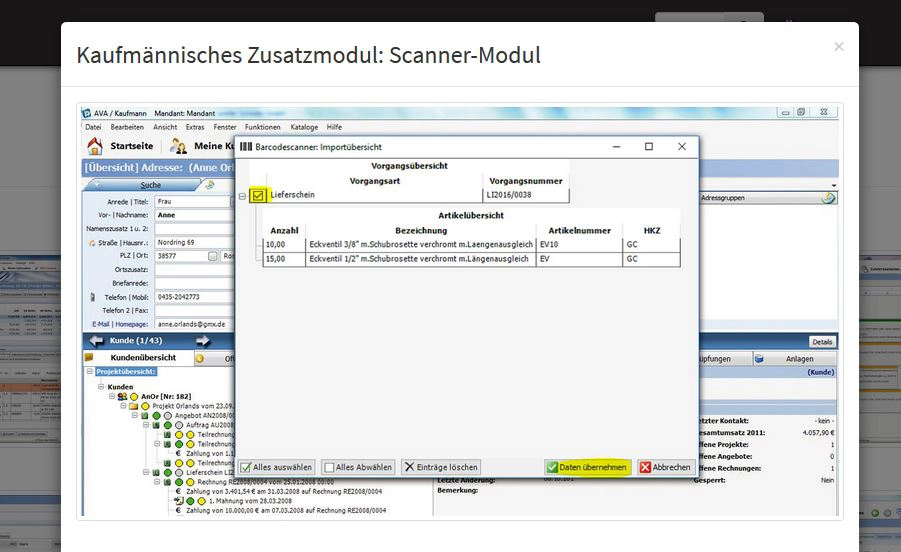This screenshot has height=552, width=901.
Task: Click the Meine Kunden people icon
Action: 178,146
